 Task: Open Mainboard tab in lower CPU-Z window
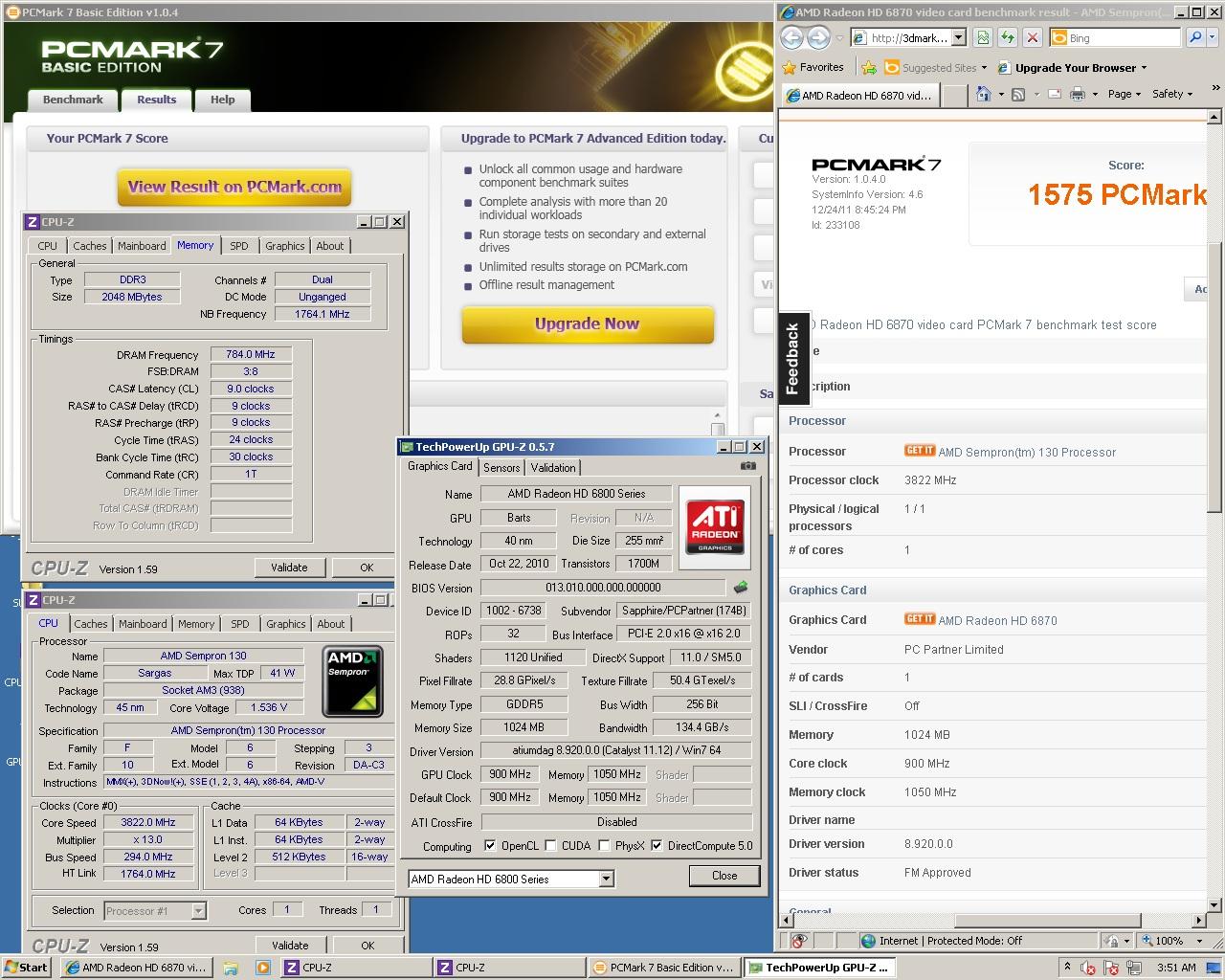[143, 624]
